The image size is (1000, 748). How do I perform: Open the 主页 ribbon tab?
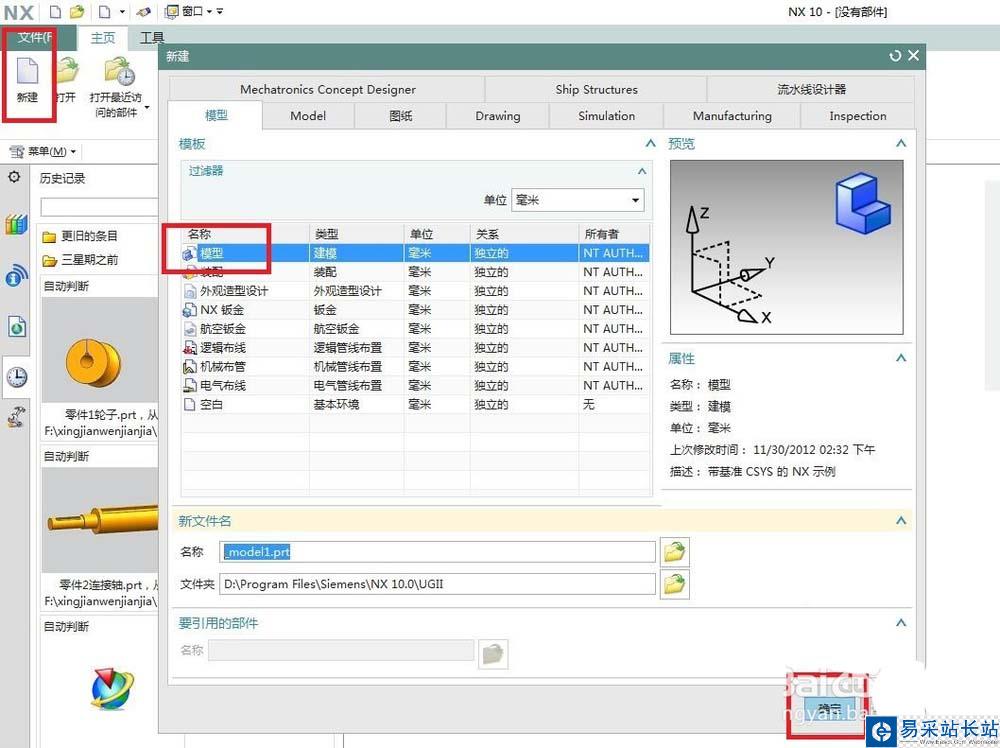[x=103, y=38]
